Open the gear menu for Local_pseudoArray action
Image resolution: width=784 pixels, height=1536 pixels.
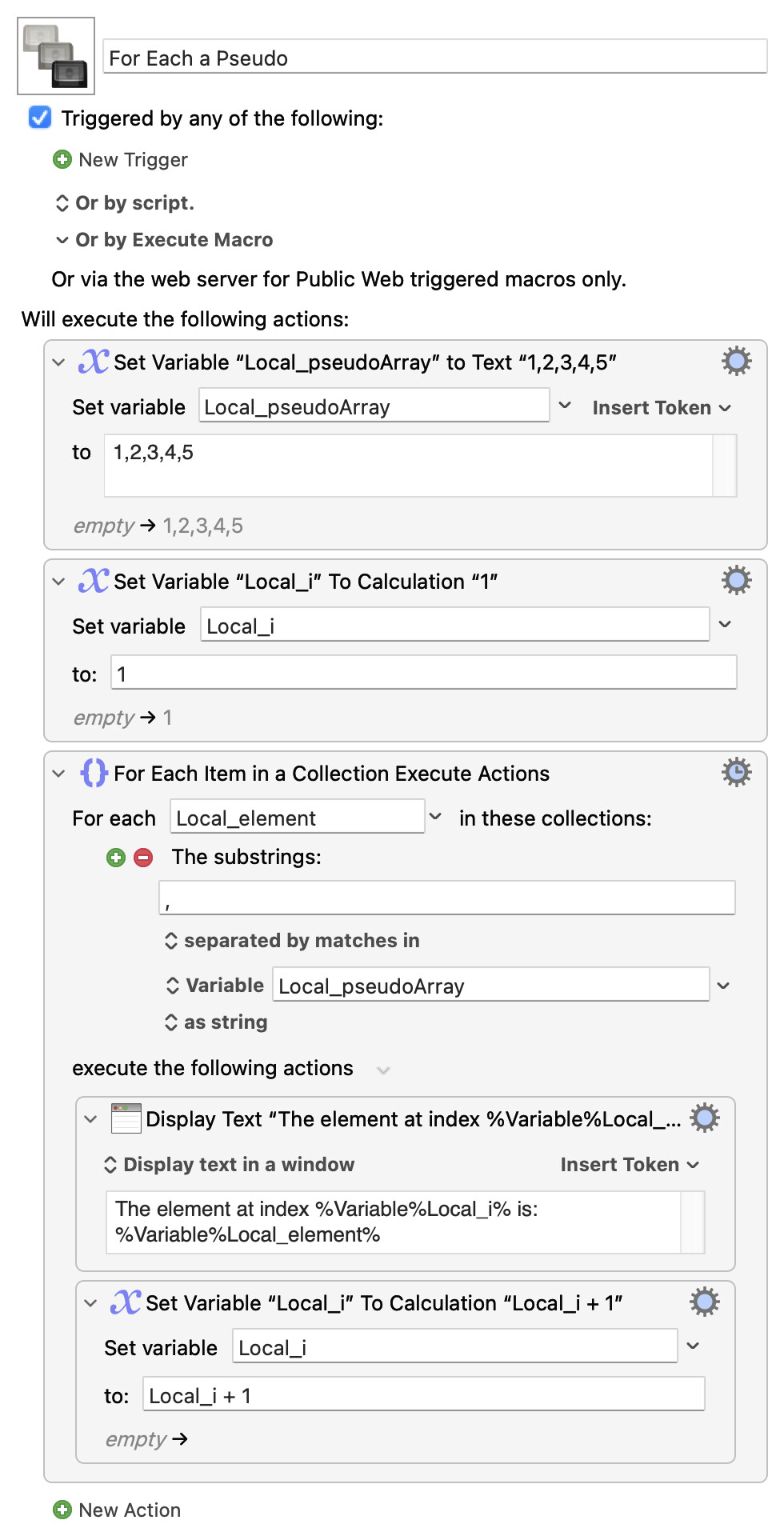click(x=736, y=362)
